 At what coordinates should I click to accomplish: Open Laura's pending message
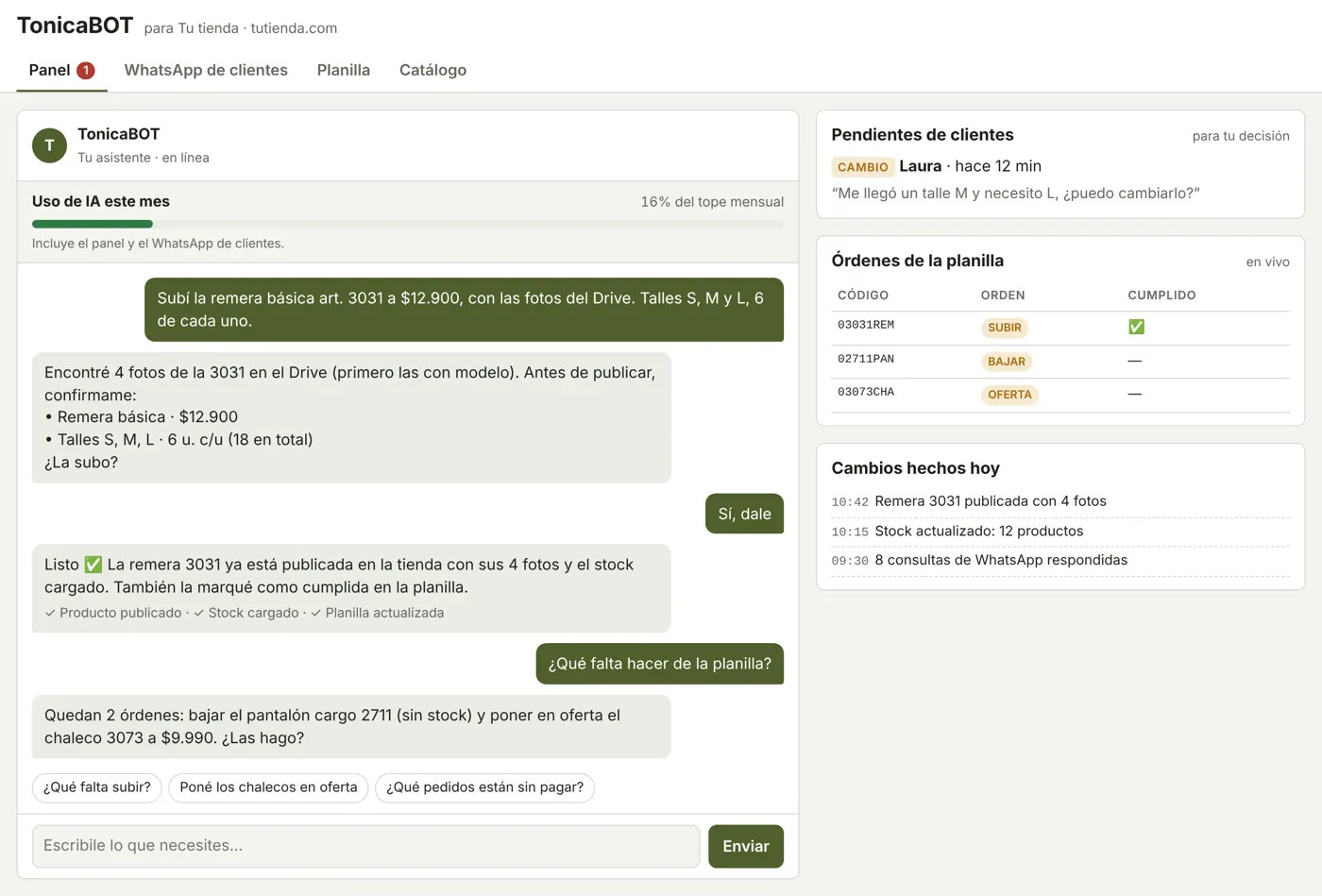tap(1015, 194)
